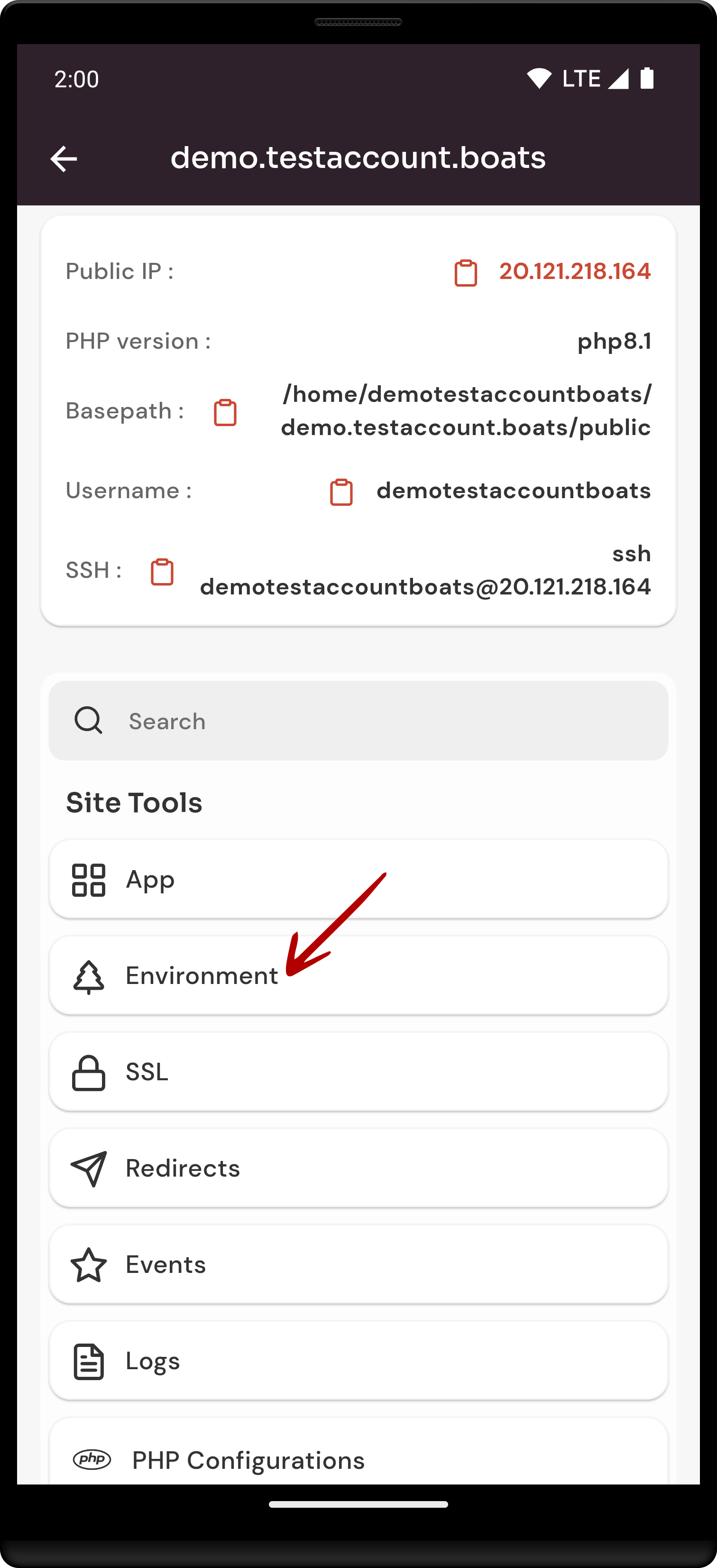
Task: Select the demotestaccountboats username value
Action: [514, 491]
